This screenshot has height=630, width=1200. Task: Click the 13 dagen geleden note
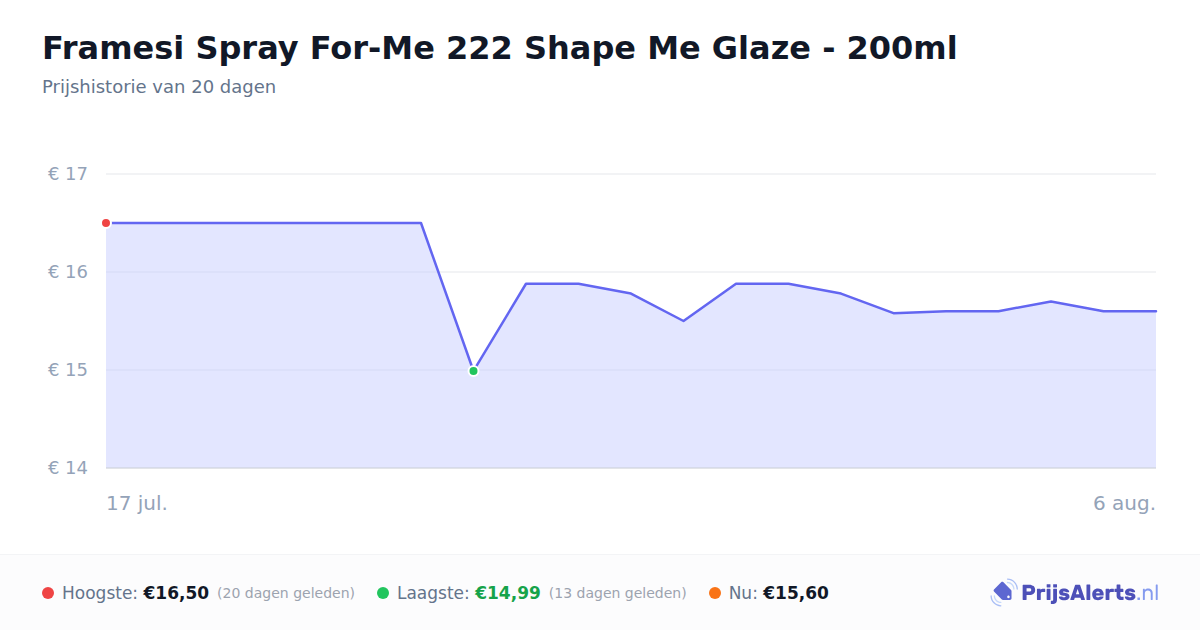pos(618,593)
